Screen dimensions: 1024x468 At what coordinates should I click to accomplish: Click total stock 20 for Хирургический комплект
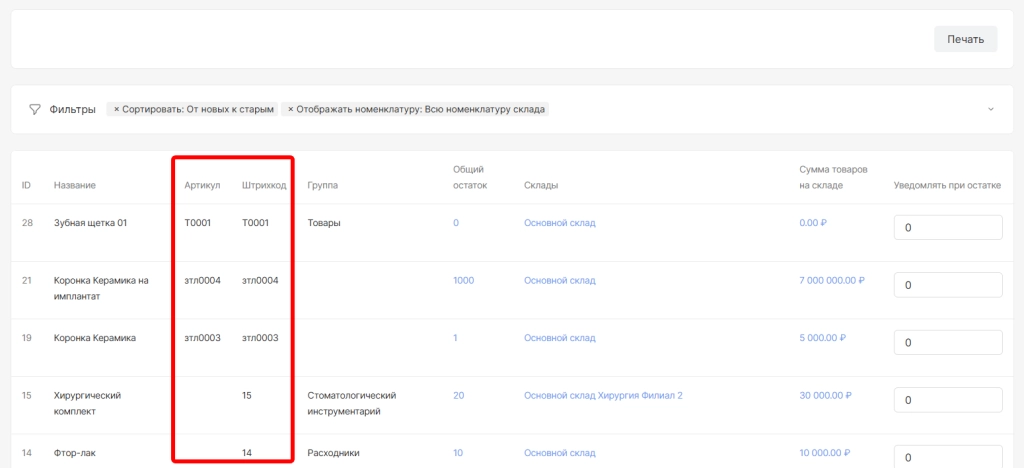tap(458, 396)
